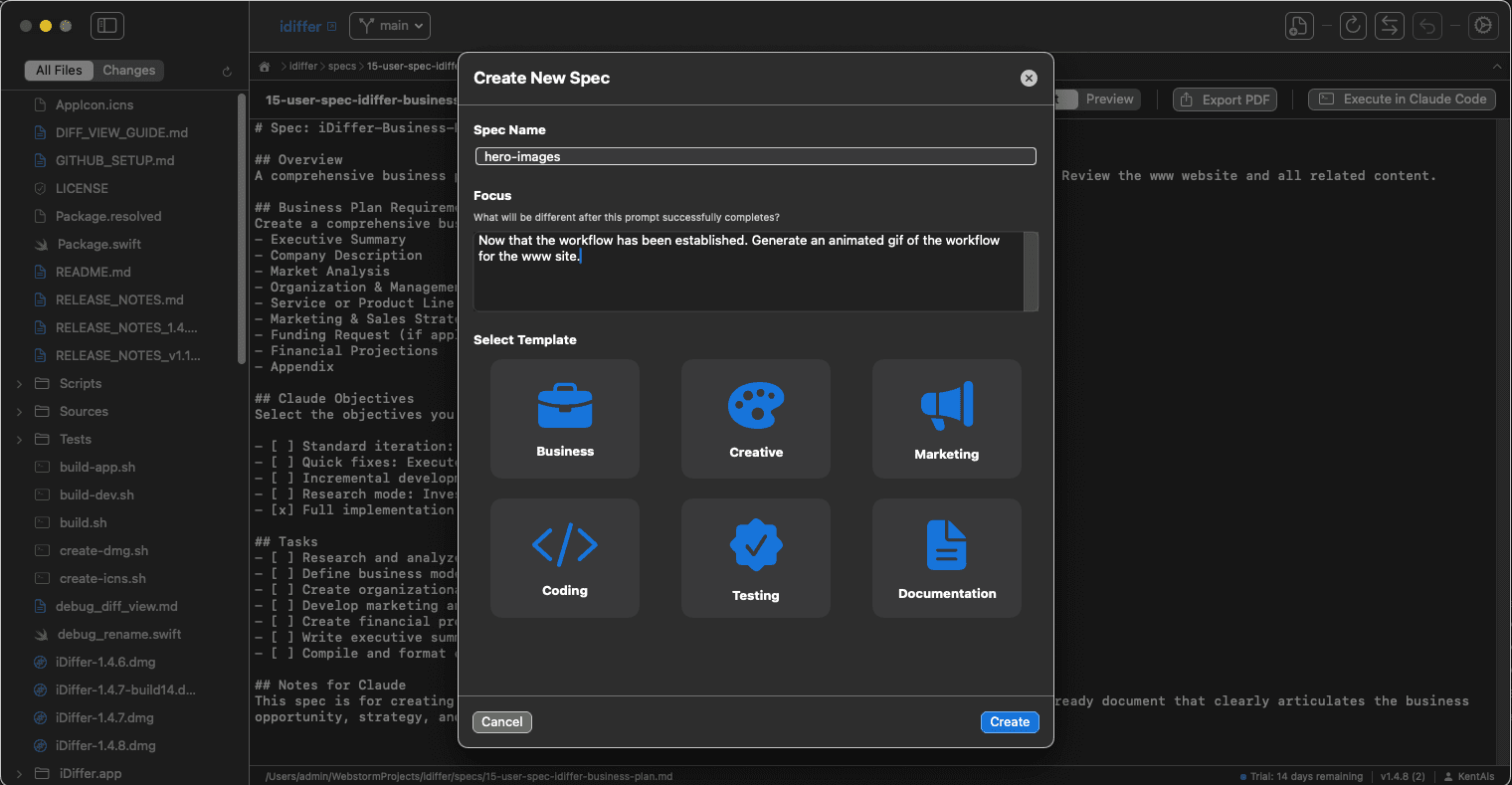Click the home icon in the breadcrumb bar
Screen dimensions: 1512x785
click(265, 66)
